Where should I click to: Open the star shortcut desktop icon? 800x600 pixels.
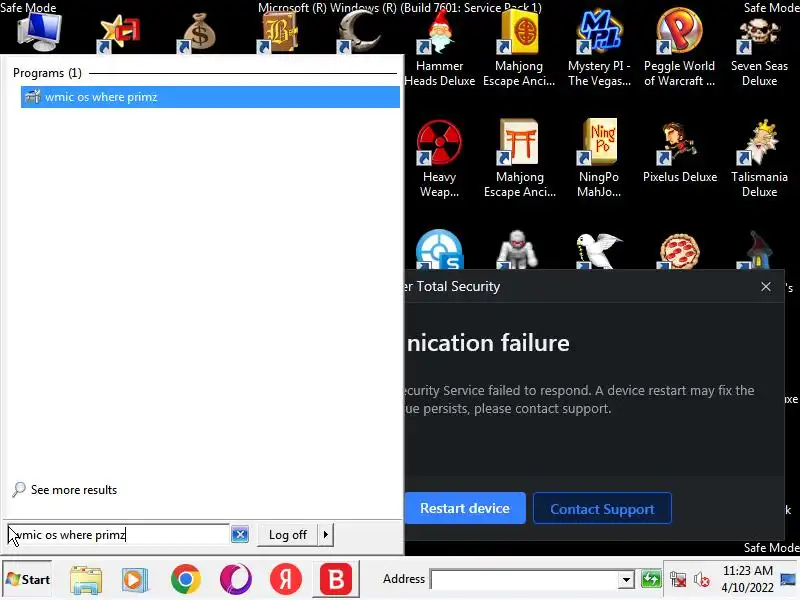click(x=119, y=32)
